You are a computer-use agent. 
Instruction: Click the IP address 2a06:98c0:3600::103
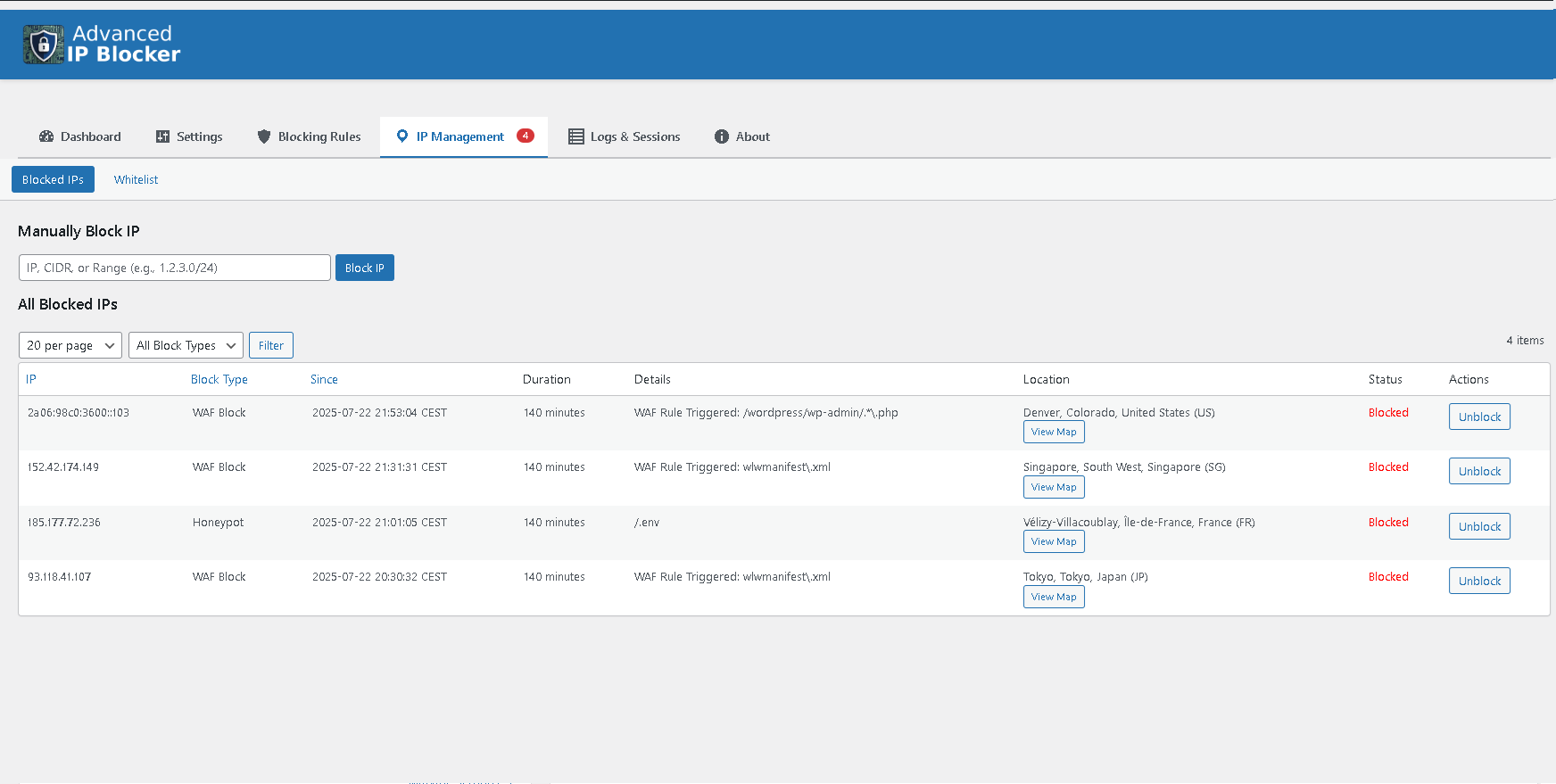point(79,413)
